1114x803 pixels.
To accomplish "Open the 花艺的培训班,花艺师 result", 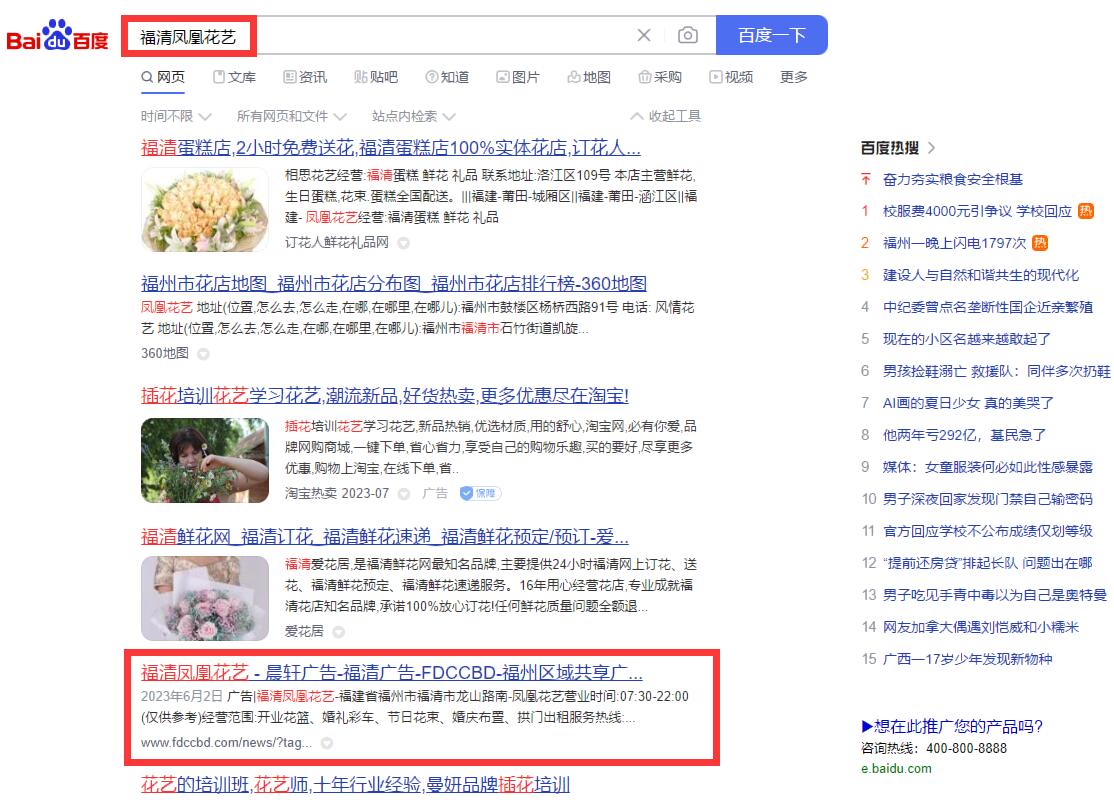I will pyautogui.click(x=355, y=785).
